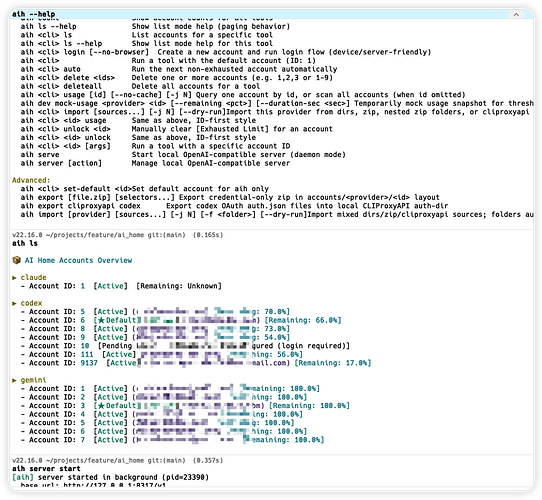Click gemini Account ID 4 row
Image resolution: width=542 pixels, height=500 pixels.
161,414
